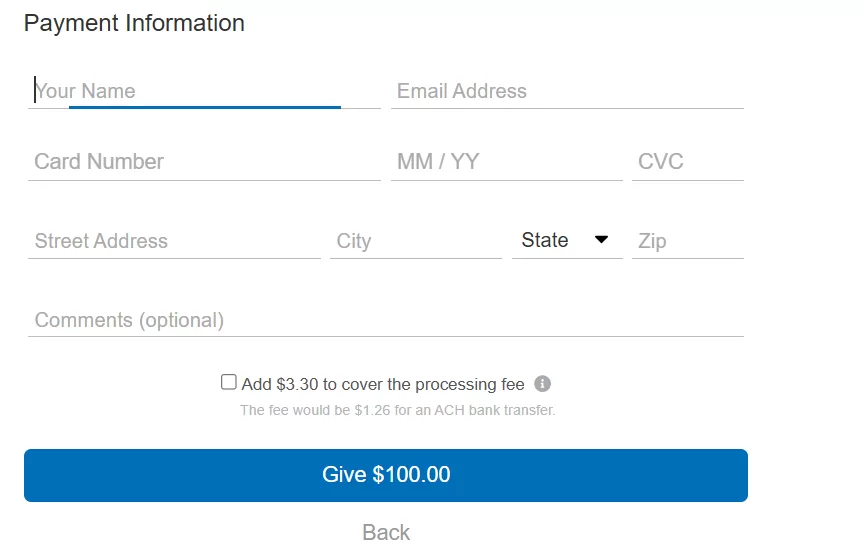Open the State dropdown
864x556 pixels.
(x=565, y=241)
